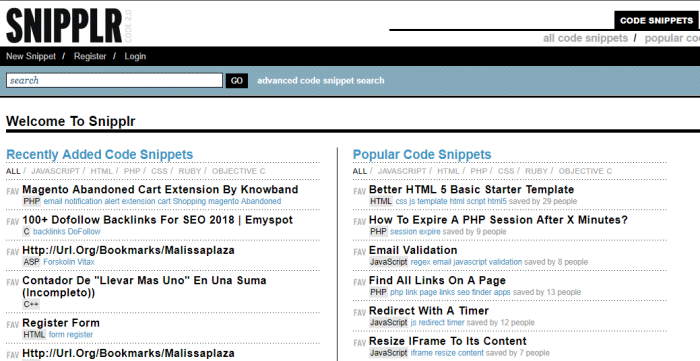Favorite the Better HTML 5 Basic Starter Template
The height and width of the screenshot is (361, 700).
(x=359, y=192)
